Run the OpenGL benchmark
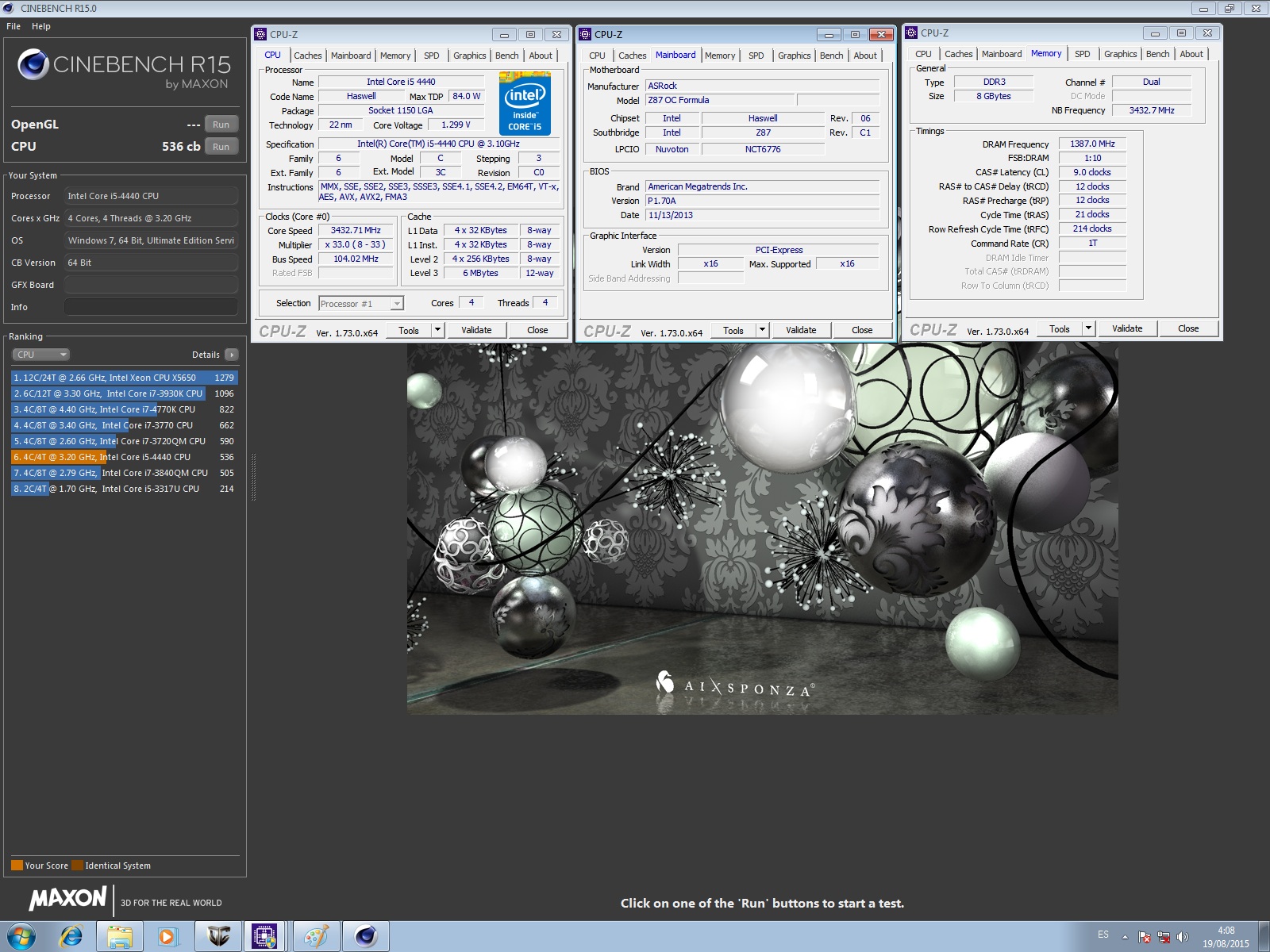Image resolution: width=1270 pixels, height=952 pixels. point(221,125)
